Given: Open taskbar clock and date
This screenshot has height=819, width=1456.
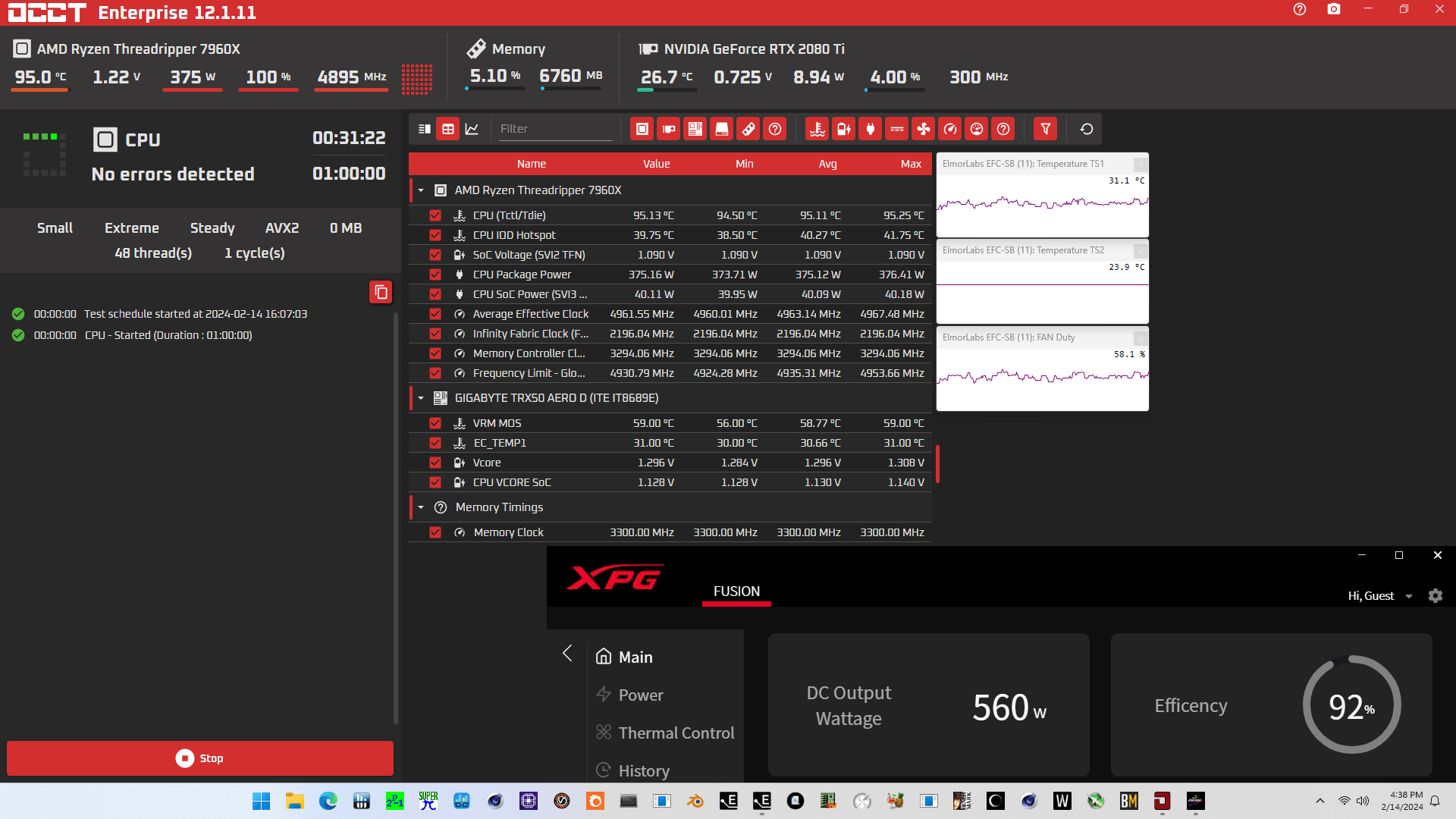Looking at the screenshot, I should [1402, 801].
